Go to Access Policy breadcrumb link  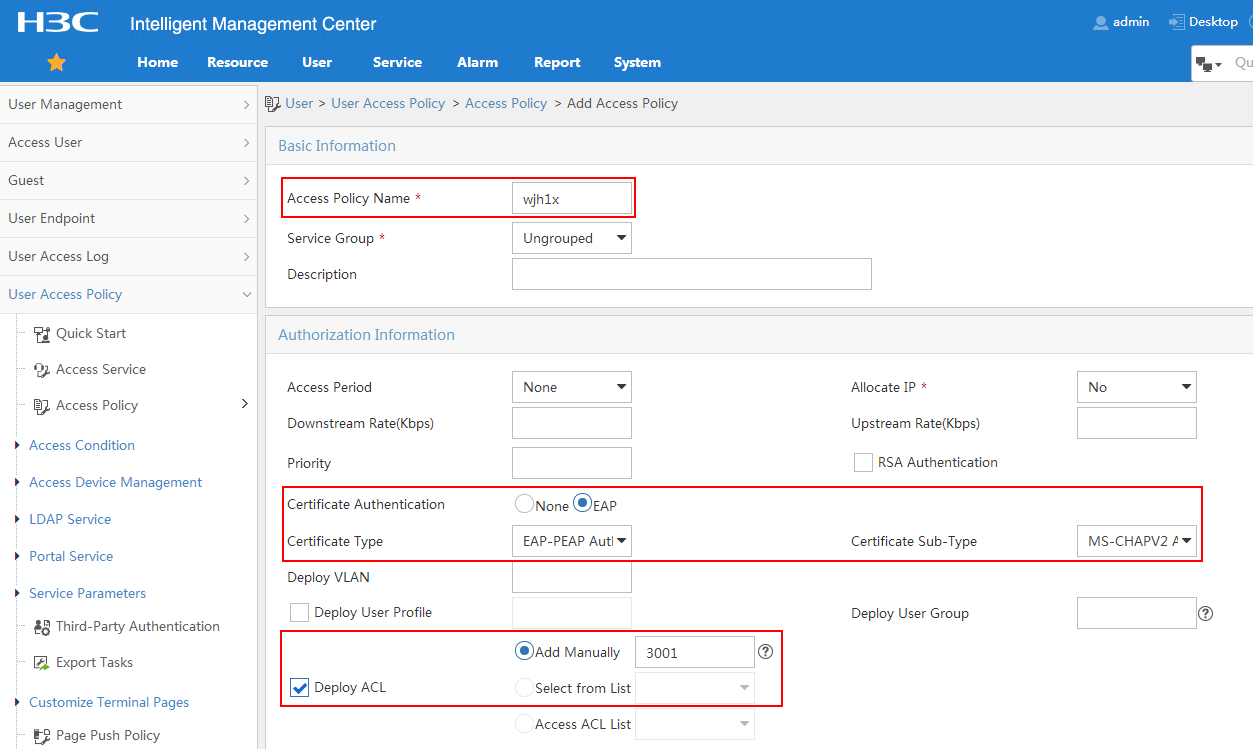tap(506, 103)
